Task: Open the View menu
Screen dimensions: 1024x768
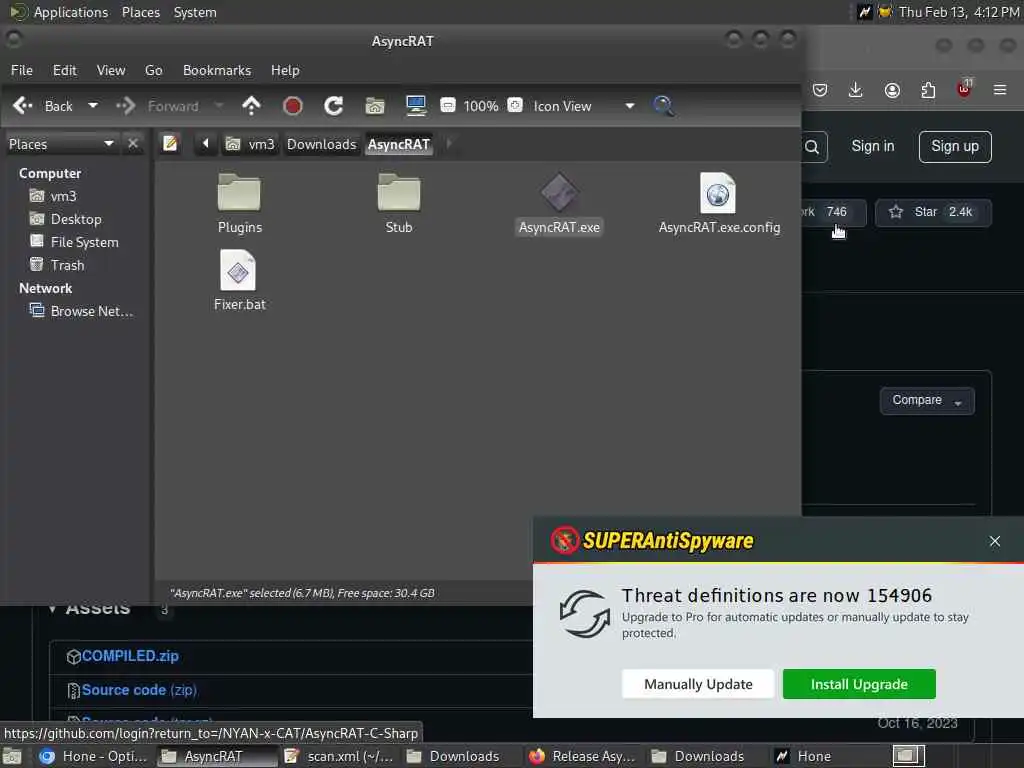Action: coord(111,71)
